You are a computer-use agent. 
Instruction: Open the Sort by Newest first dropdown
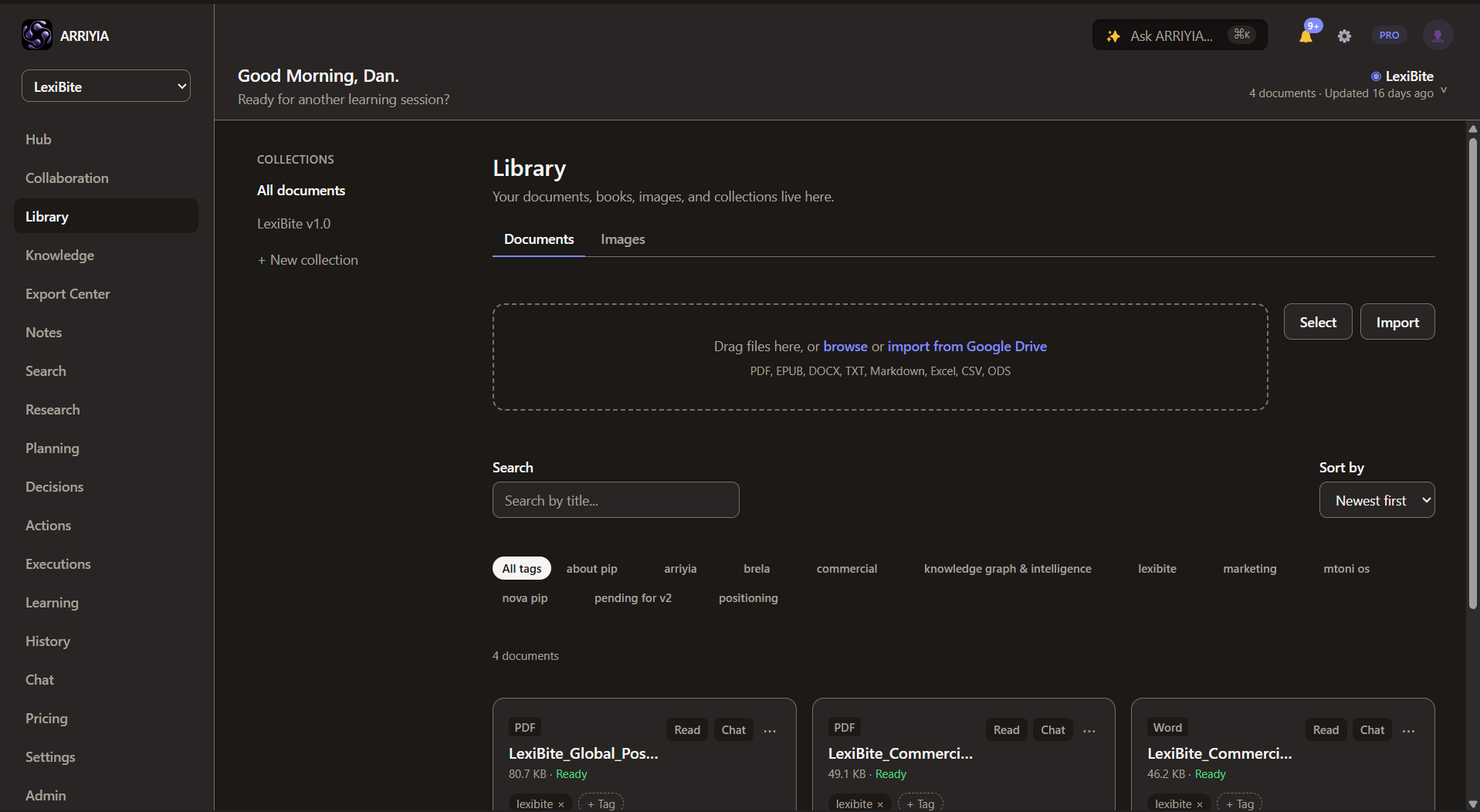pyautogui.click(x=1377, y=500)
